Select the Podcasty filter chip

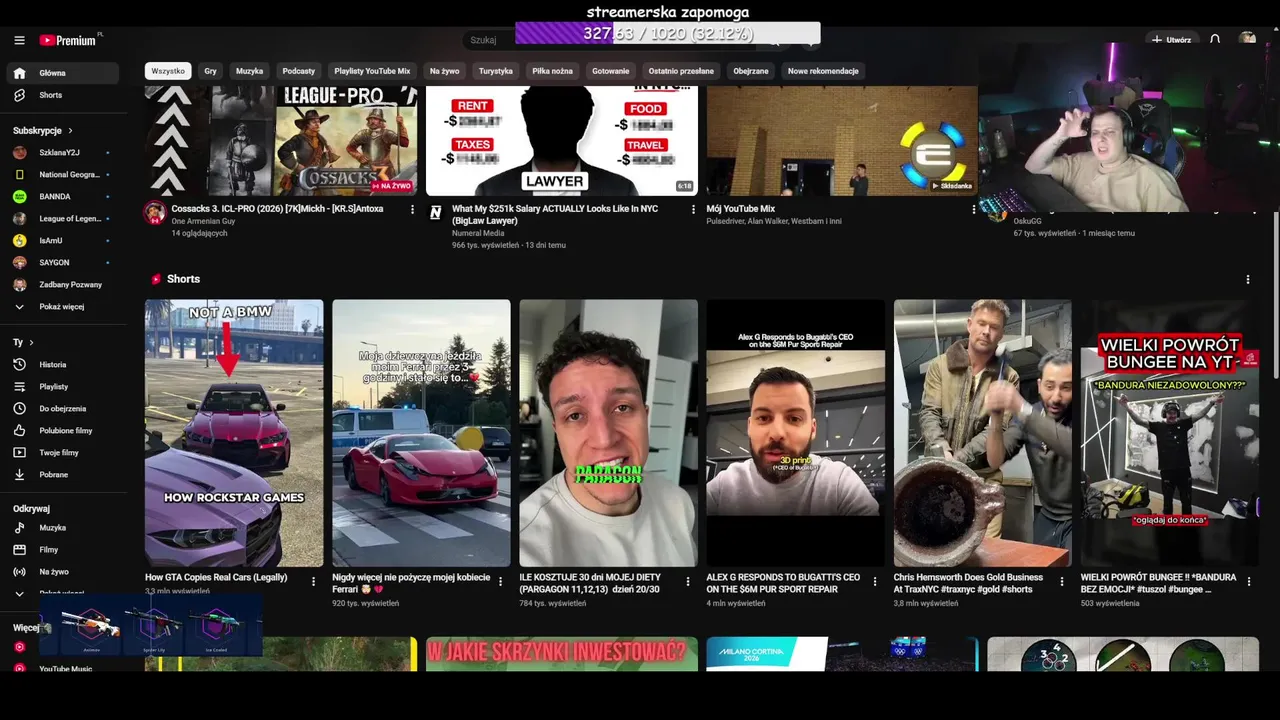[x=299, y=71]
